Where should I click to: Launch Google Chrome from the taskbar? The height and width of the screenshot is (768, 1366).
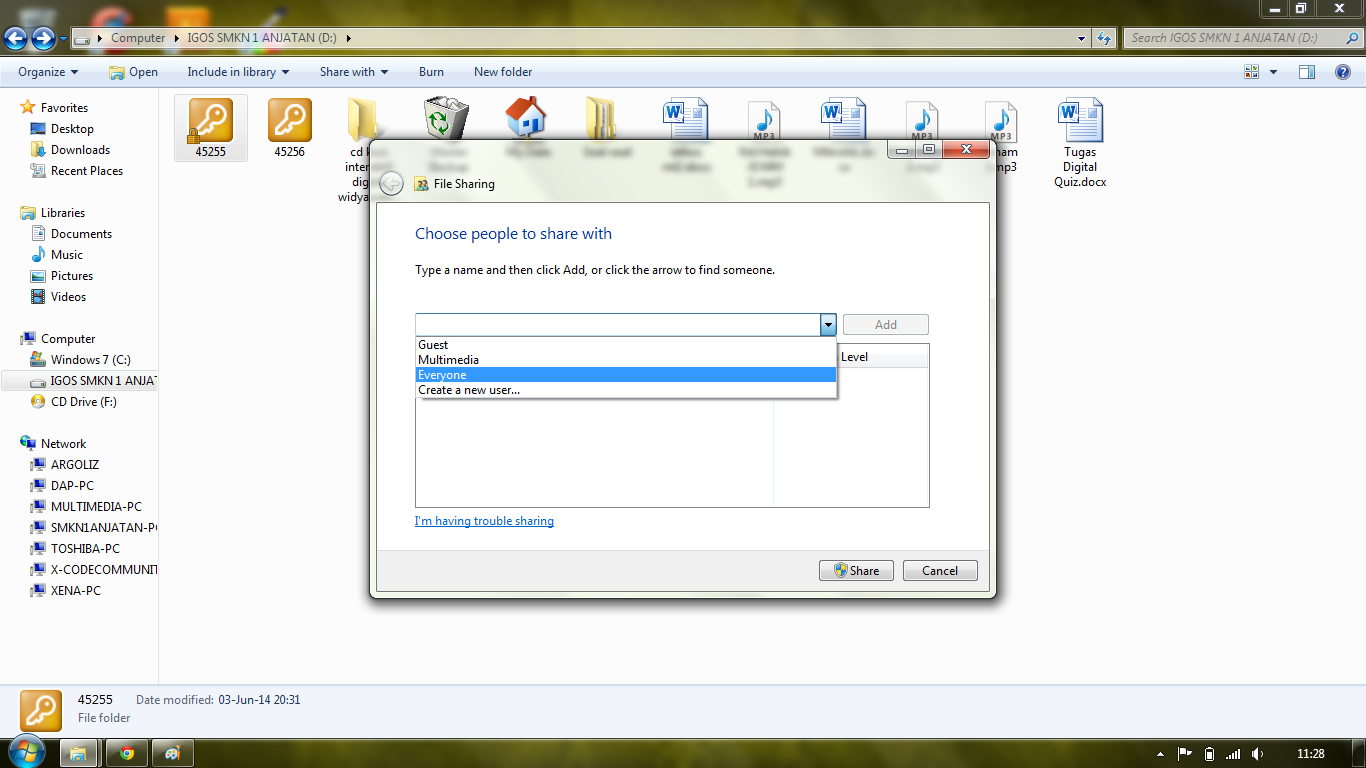click(x=127, y=753)
